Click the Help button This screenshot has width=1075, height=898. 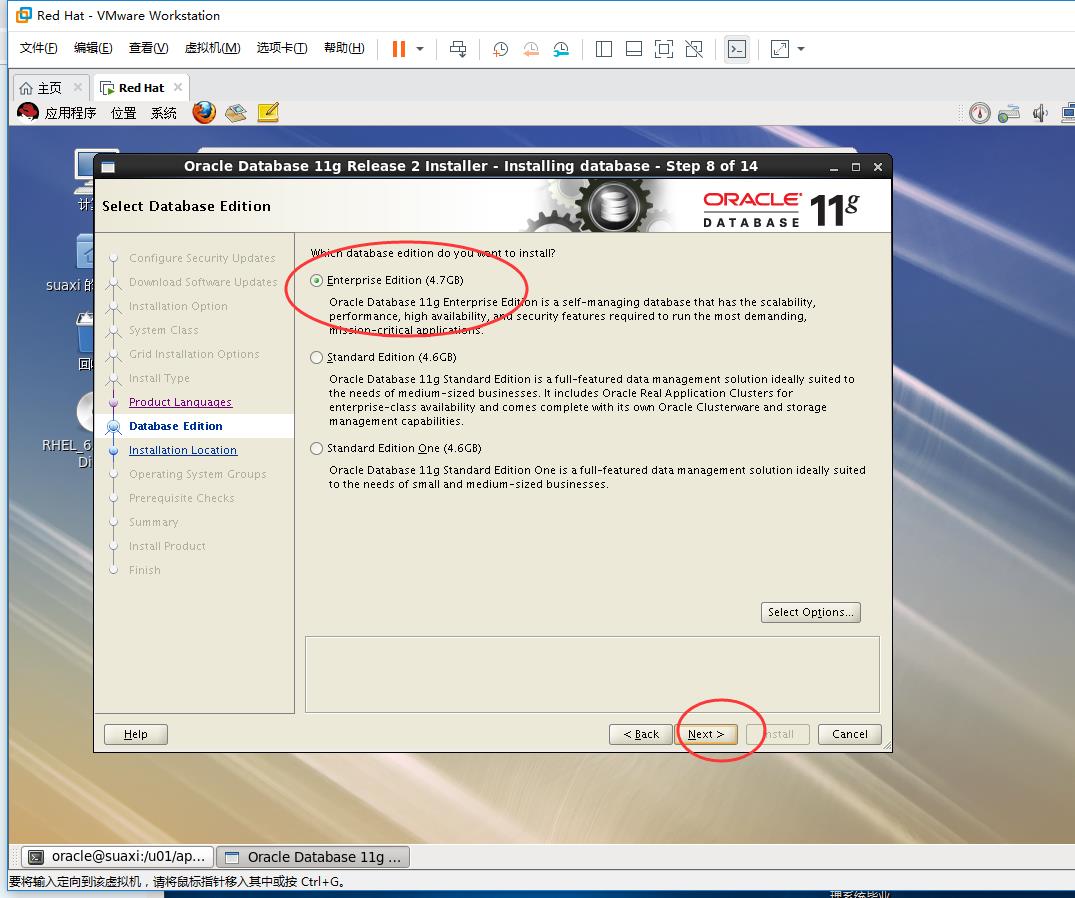pos(136,734)
